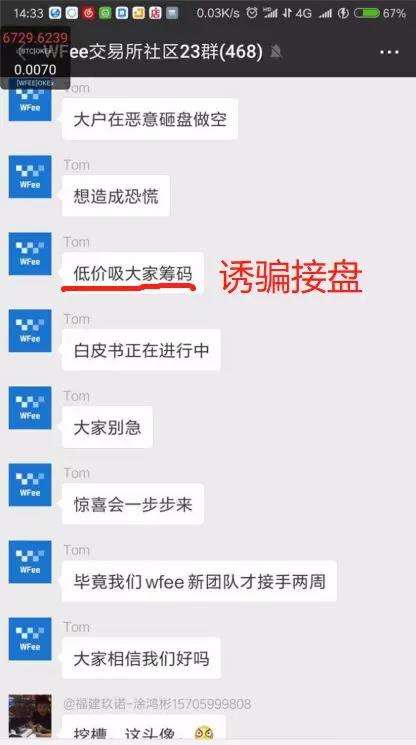Open the three-dot chat info menu
The height and width of the screenshot is (745, 416).
click(389, 52)
